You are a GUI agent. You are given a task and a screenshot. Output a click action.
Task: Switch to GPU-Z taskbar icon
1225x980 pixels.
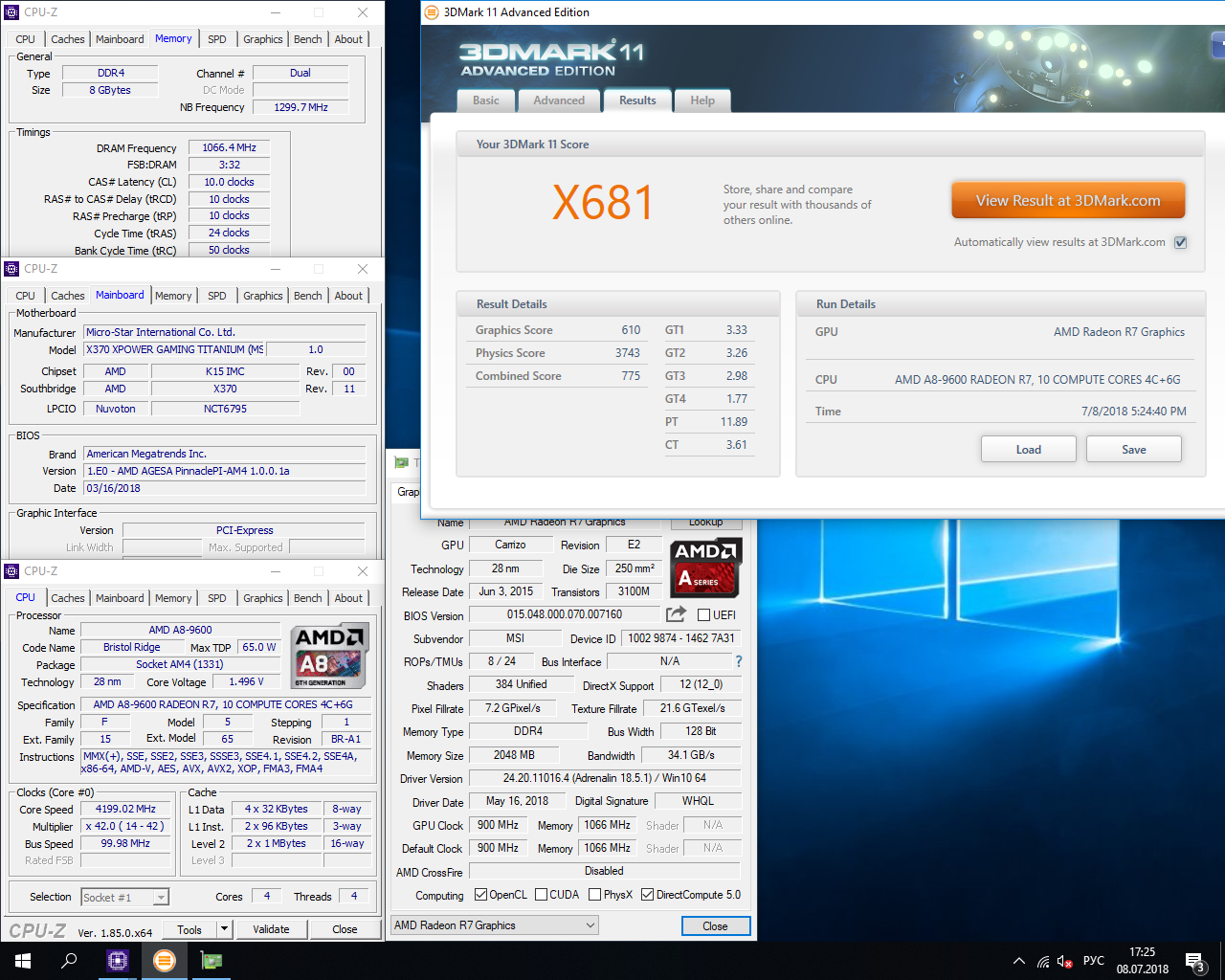coord(211,961)
